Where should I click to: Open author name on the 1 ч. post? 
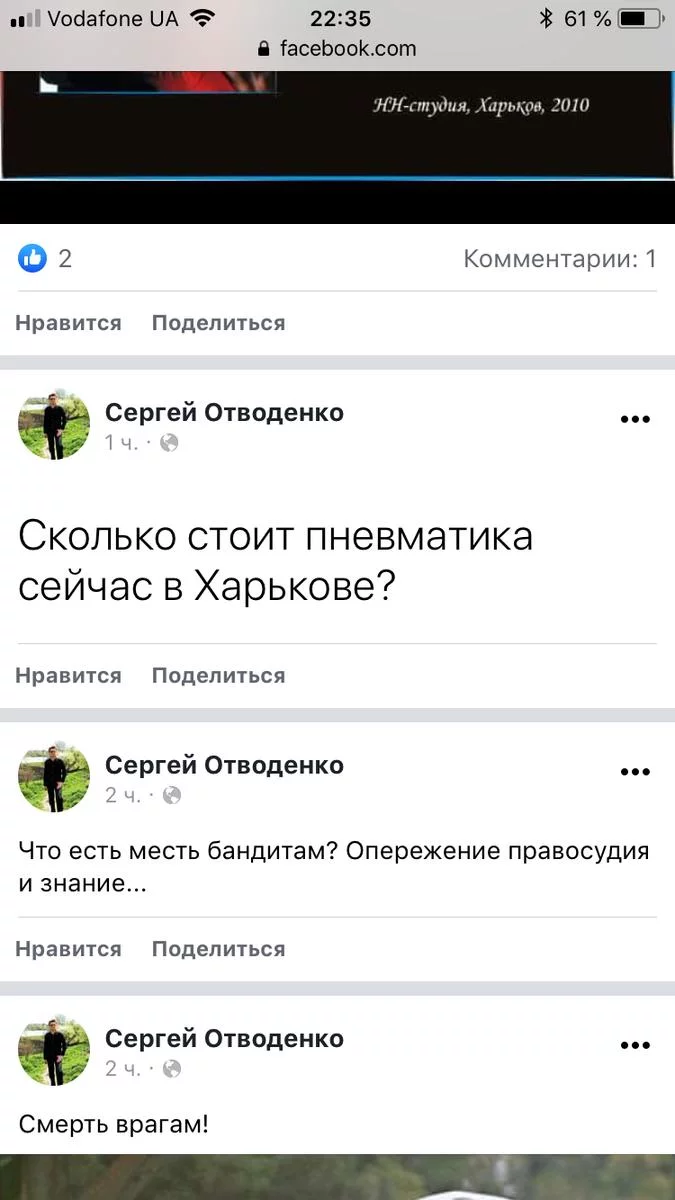pos(224,412)
